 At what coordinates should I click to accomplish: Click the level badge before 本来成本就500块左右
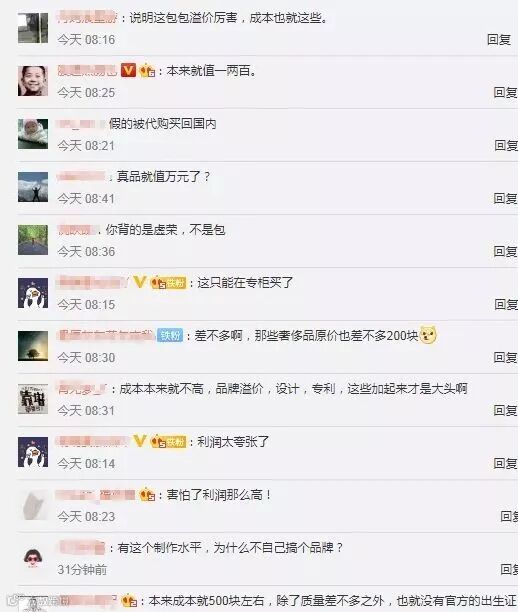point(129,600)
